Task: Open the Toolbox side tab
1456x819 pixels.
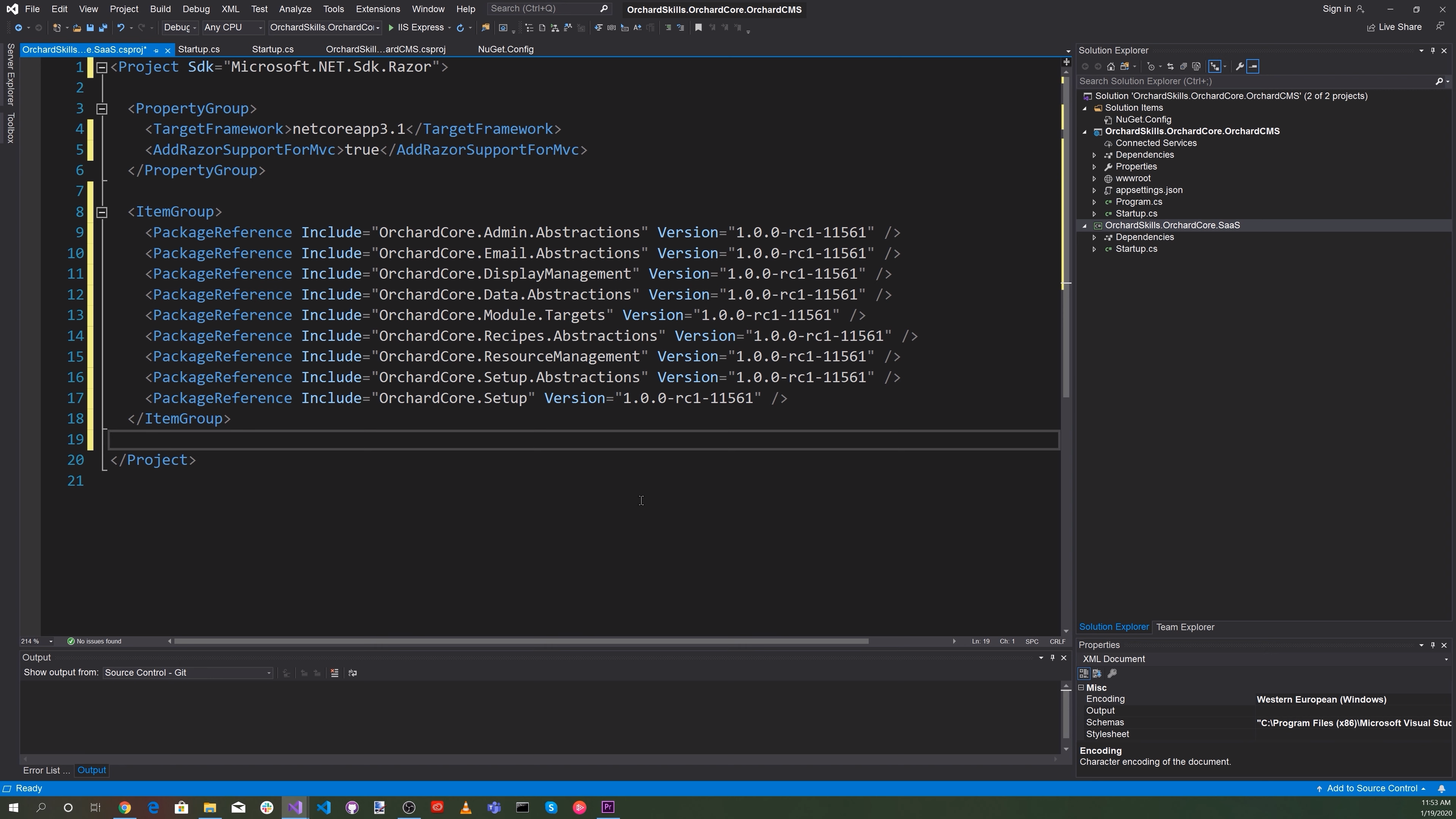Action: click(x=10, y=128)
